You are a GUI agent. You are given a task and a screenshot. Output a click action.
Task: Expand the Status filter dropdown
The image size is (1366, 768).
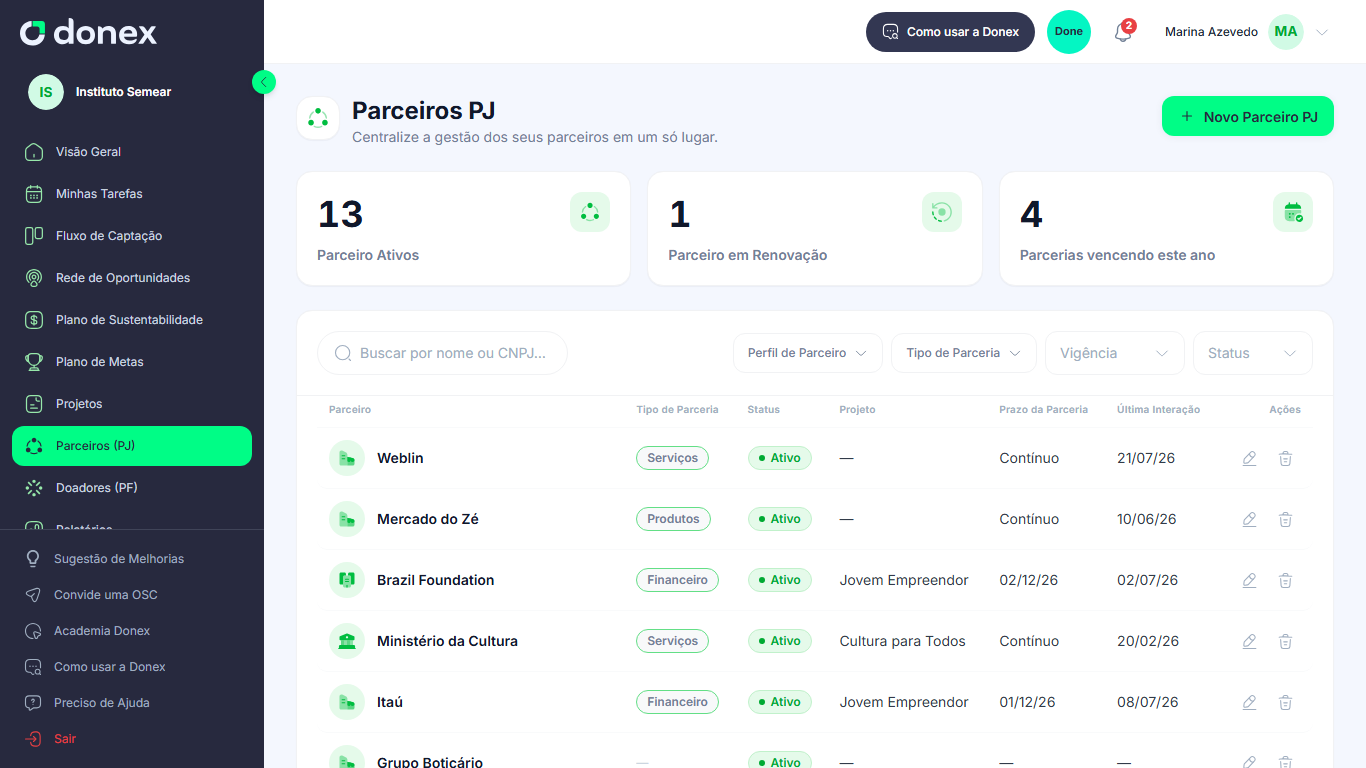[1253, 353]
